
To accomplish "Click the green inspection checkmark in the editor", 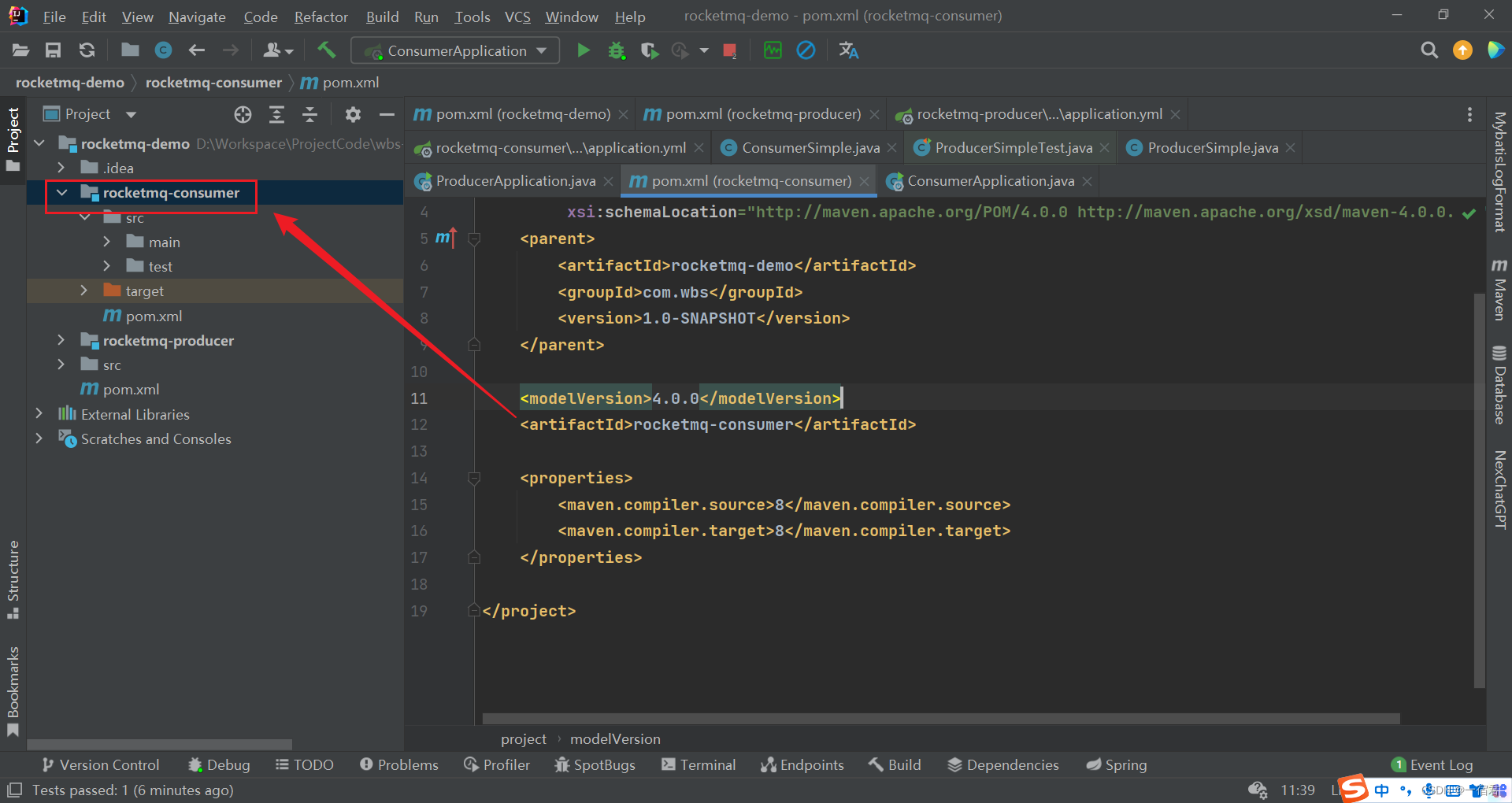I will (x=1469, y=213).
